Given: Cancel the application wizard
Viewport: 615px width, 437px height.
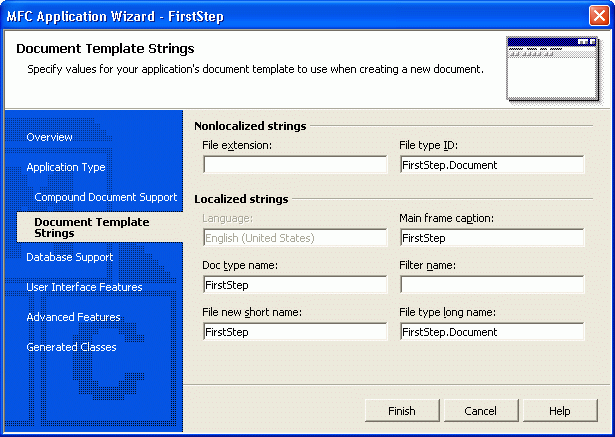Looking at the screenshot, I should 480,411.
